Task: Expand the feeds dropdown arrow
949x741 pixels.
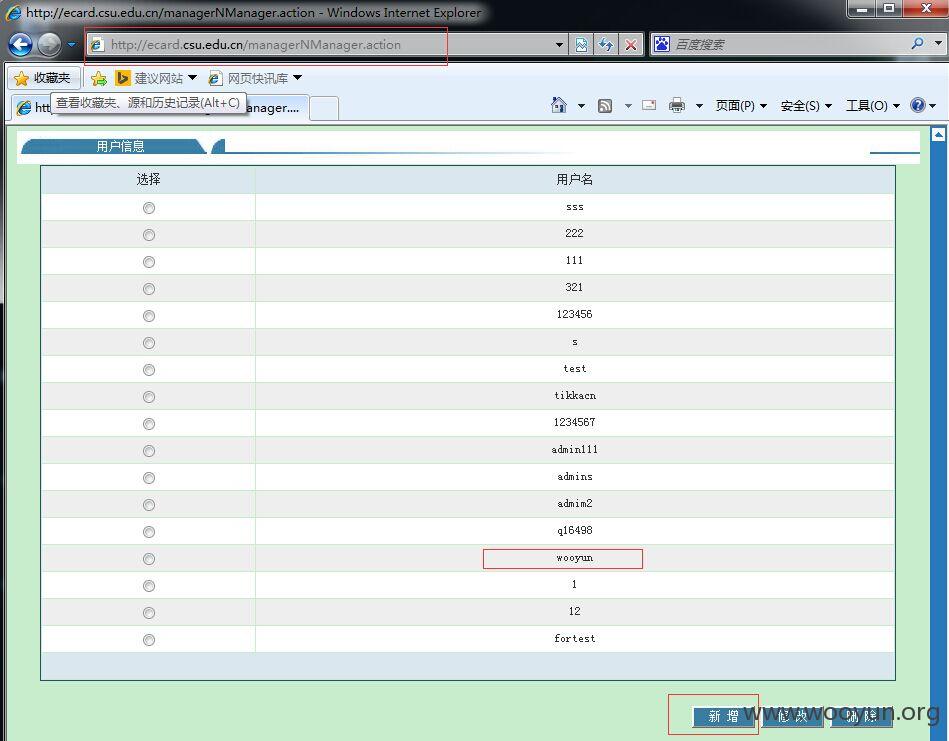Action: 628,106
